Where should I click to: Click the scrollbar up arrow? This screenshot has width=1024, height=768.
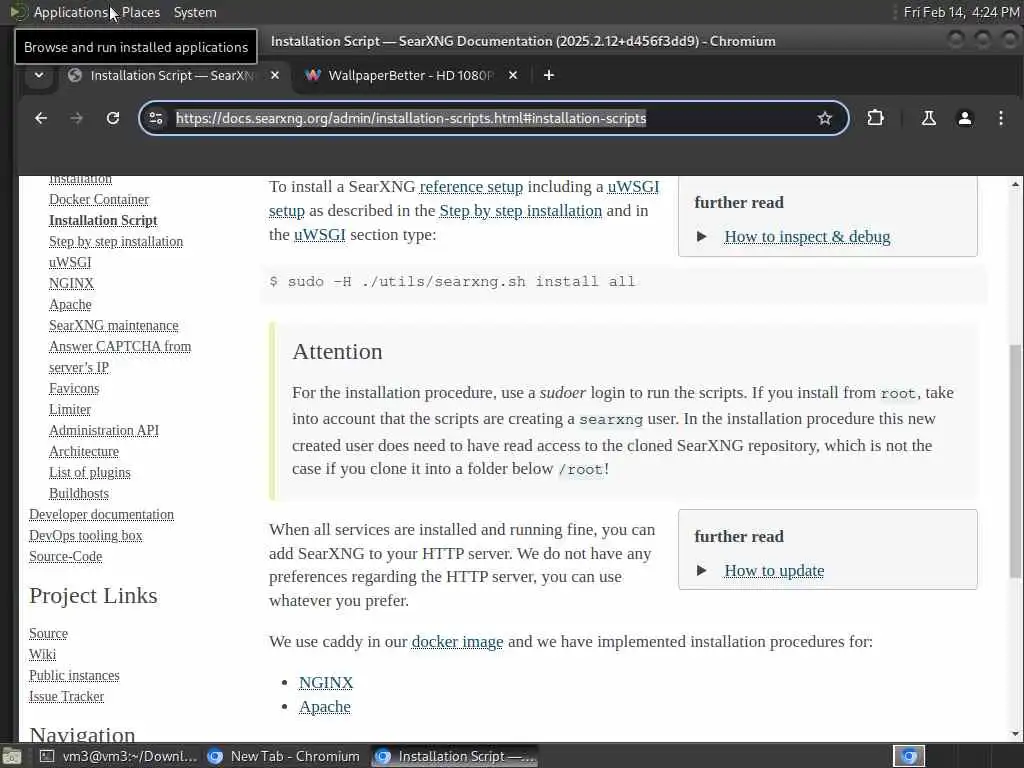point(1015,184)
